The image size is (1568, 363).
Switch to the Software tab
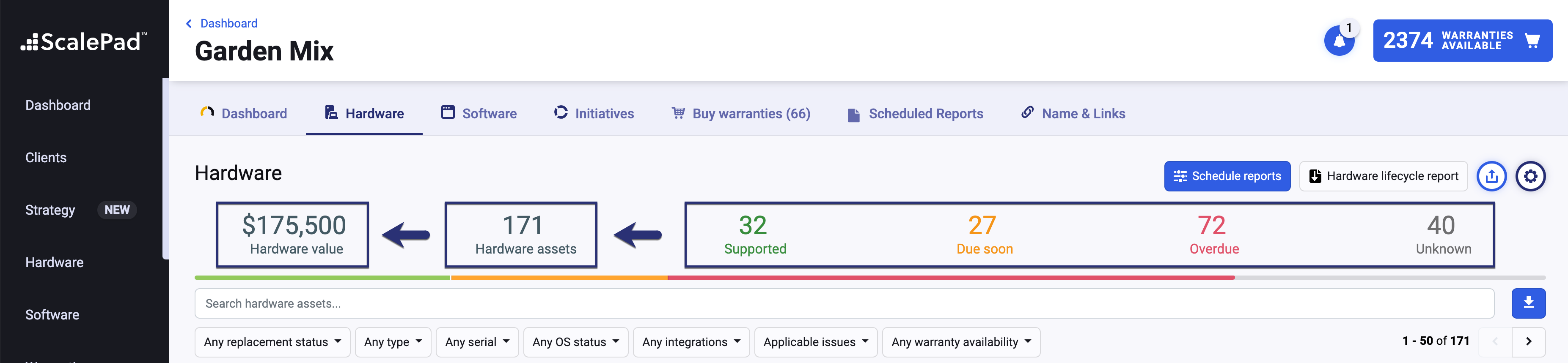[x=479, y=114]
